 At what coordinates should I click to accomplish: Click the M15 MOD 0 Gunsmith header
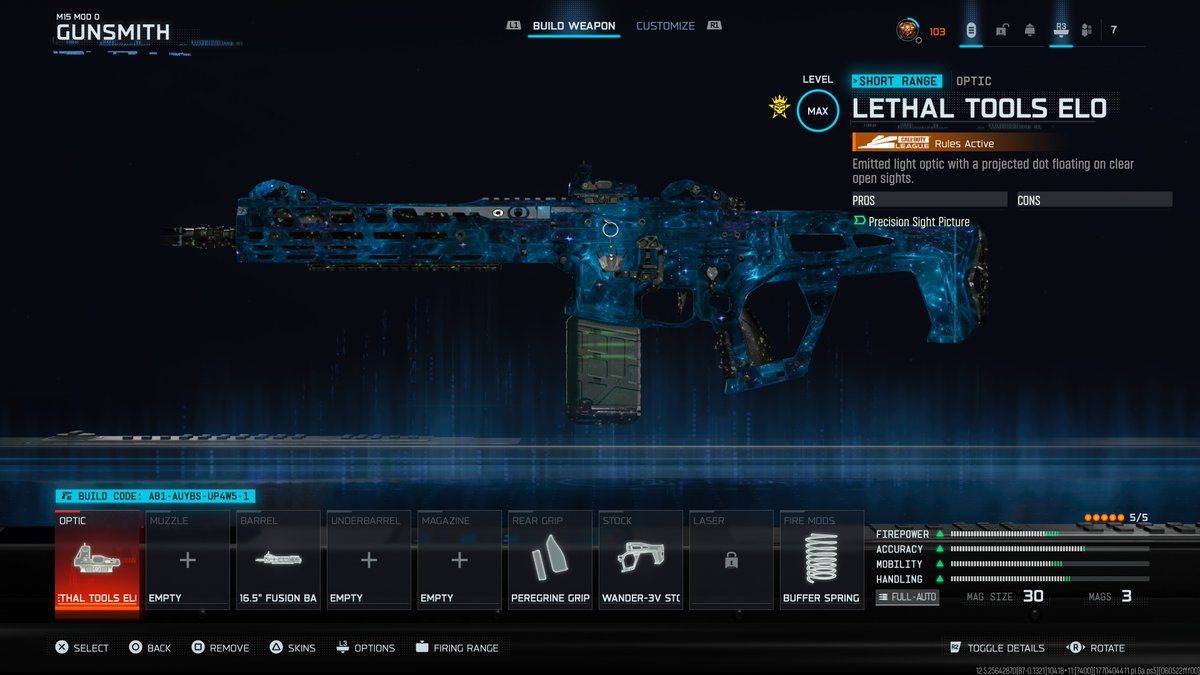point(112,28)
